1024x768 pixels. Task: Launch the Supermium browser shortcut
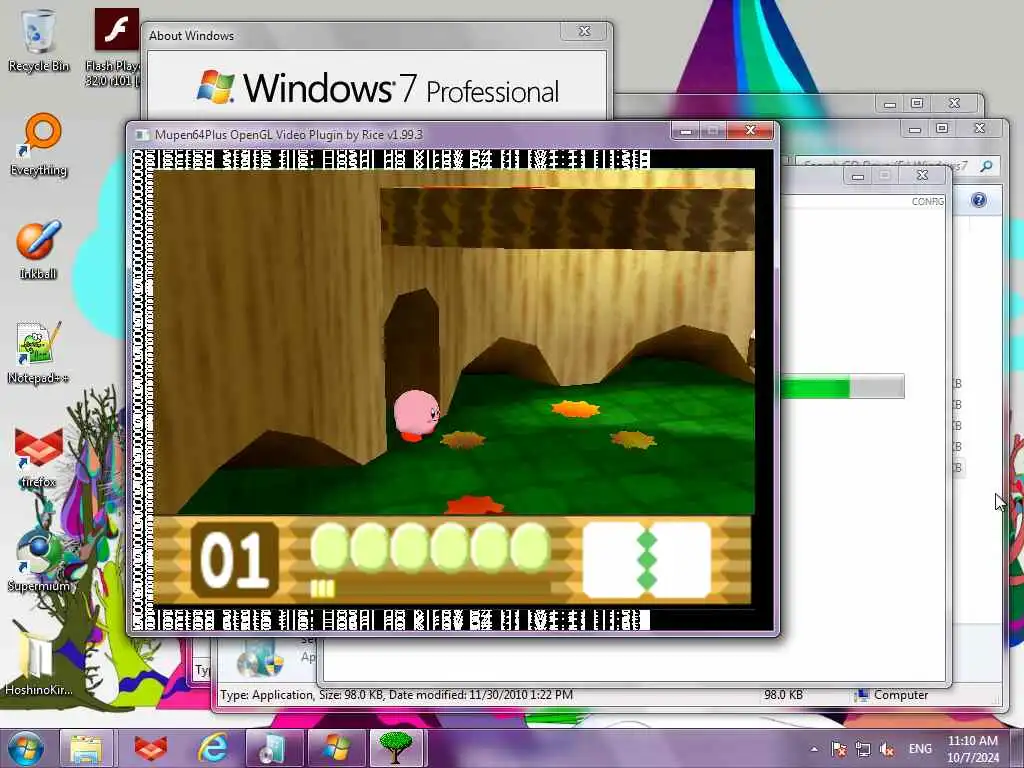[x=39, y=560]
